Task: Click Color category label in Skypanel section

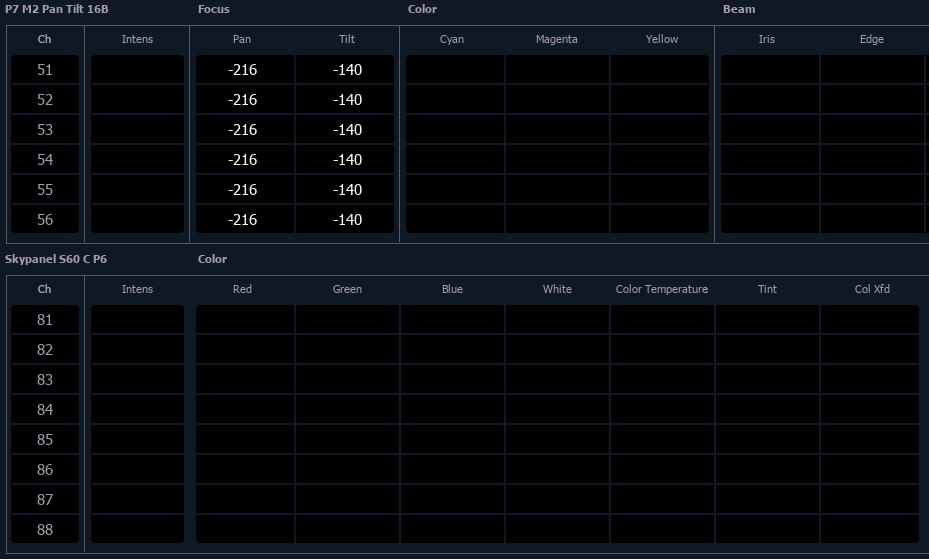Action: [x=212, y=259]
